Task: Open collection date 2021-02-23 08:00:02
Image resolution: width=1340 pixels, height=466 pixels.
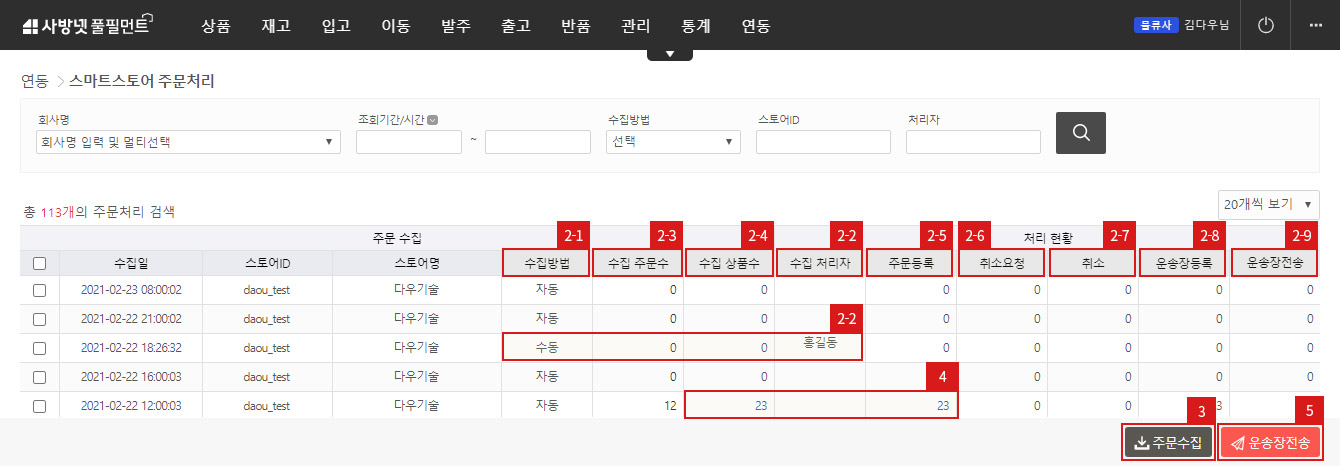Action: click(x=131, y=290)
